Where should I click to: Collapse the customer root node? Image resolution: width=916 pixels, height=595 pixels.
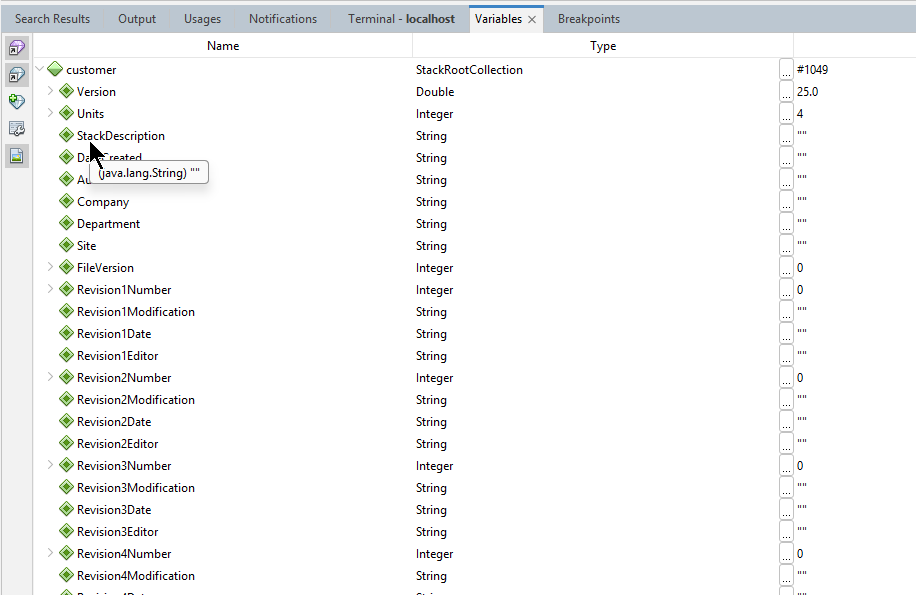(x=39, y=70)
